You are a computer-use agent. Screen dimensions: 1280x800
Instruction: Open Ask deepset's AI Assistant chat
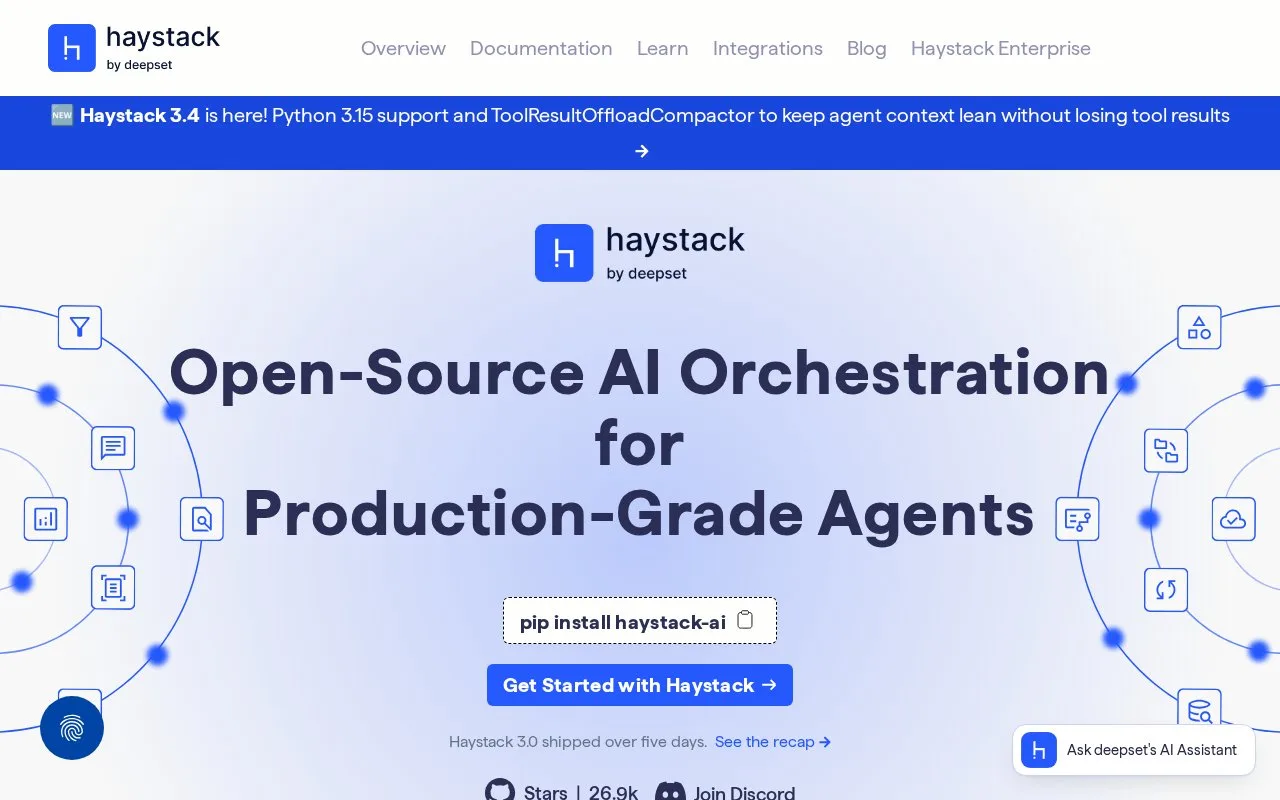point(1134,750)
